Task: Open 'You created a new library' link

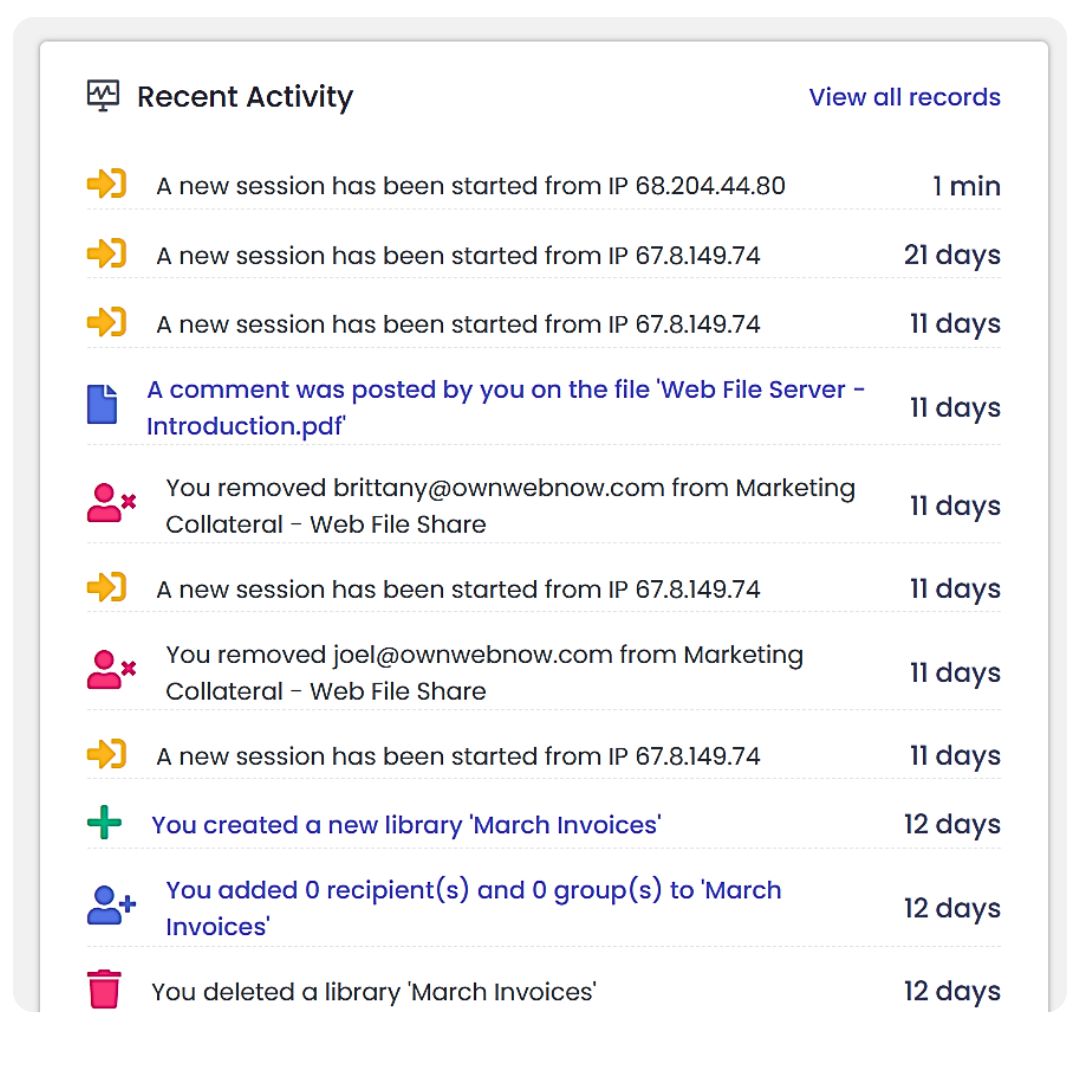Action: (x=406, y=825)
